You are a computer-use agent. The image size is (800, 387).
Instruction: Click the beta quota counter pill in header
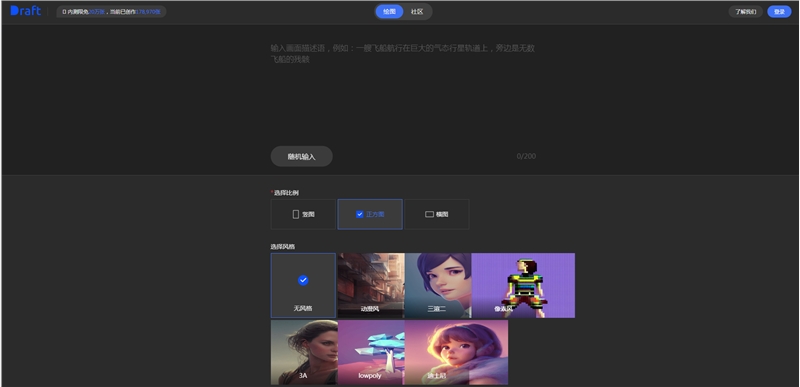(x=111, y=12)
